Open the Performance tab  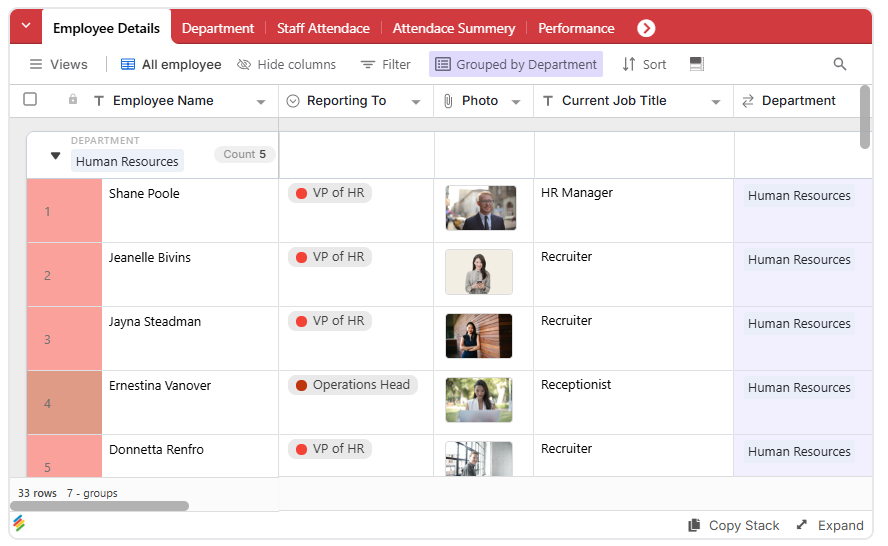[576, 28]
